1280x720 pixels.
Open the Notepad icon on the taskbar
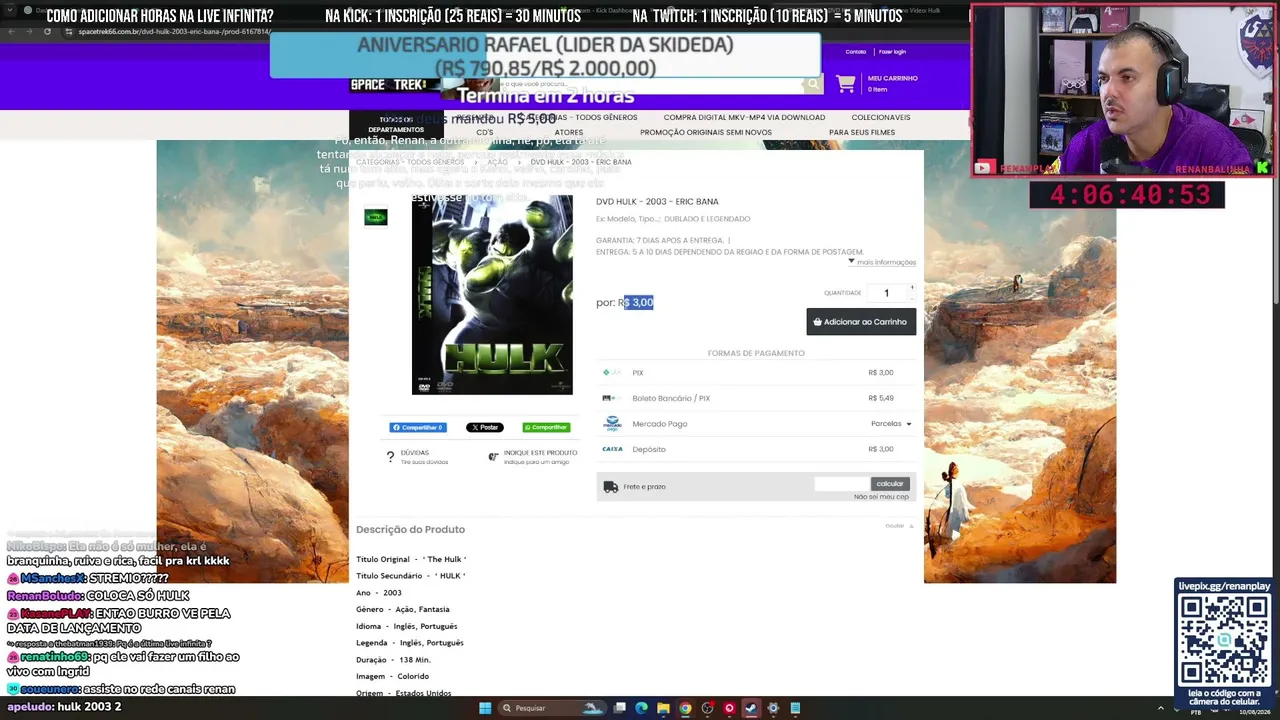(795, 708)
